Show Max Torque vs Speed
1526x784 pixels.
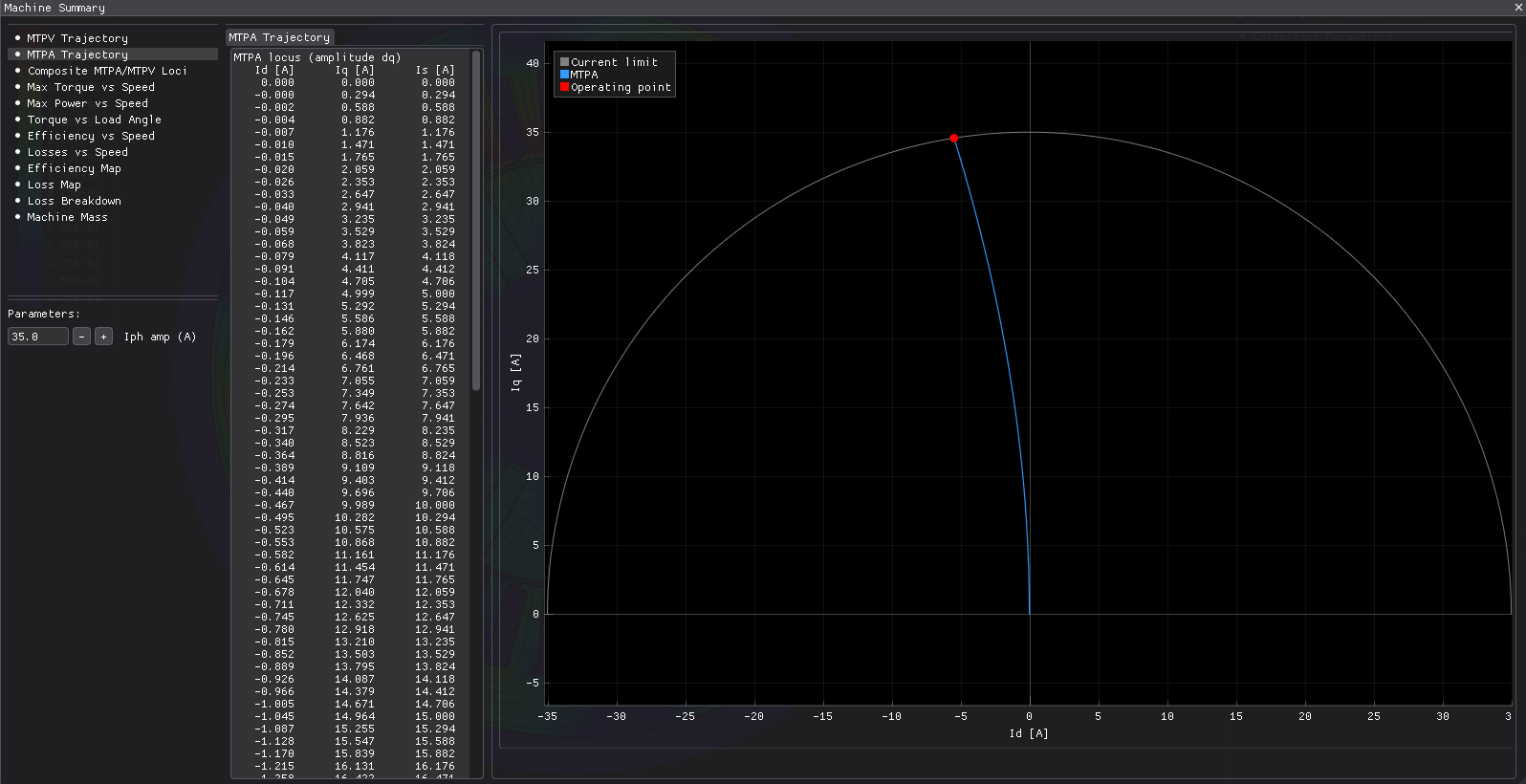pos(91,87)
